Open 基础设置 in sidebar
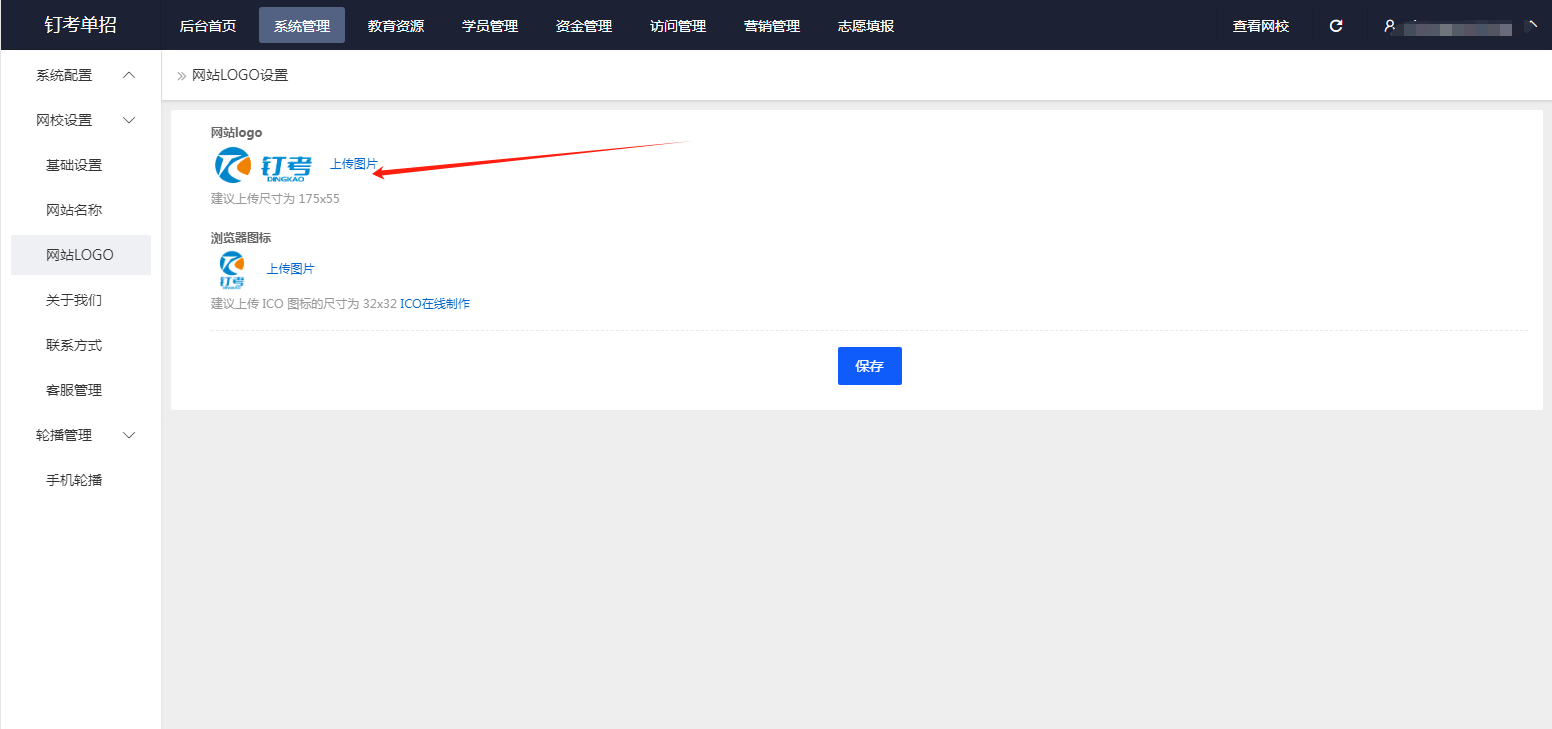1552x729 pixels. (x=74, y=165)
